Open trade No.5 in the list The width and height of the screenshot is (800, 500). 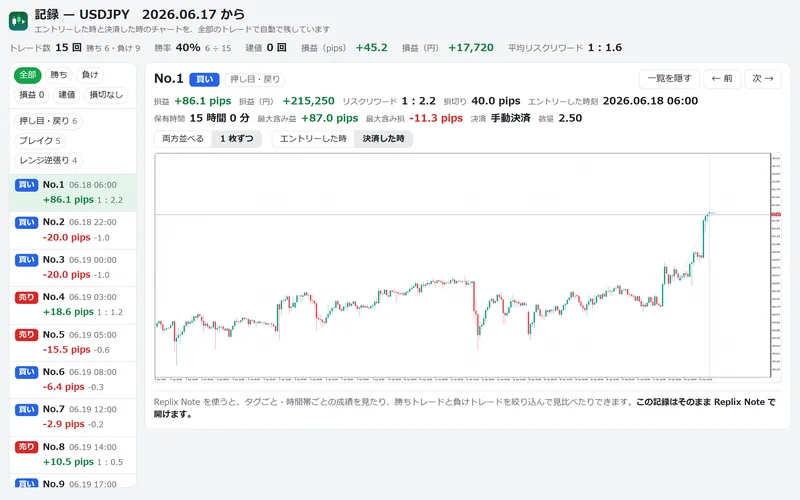[73, 342]
